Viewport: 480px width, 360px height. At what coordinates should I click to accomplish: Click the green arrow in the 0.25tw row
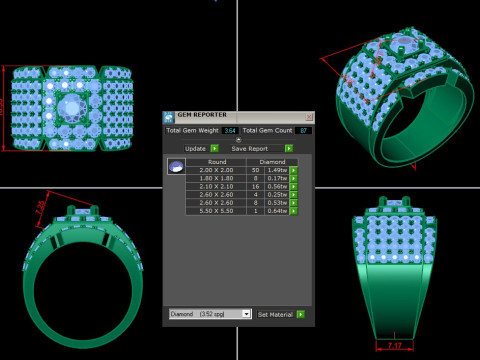point(293,195)
